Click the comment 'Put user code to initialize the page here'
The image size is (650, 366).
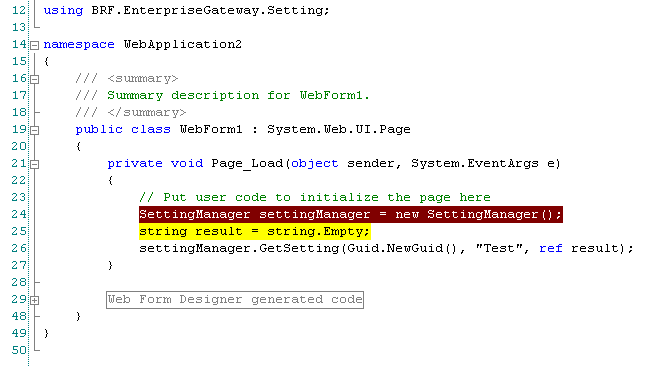pyautogui.click(x=327, y=197)
